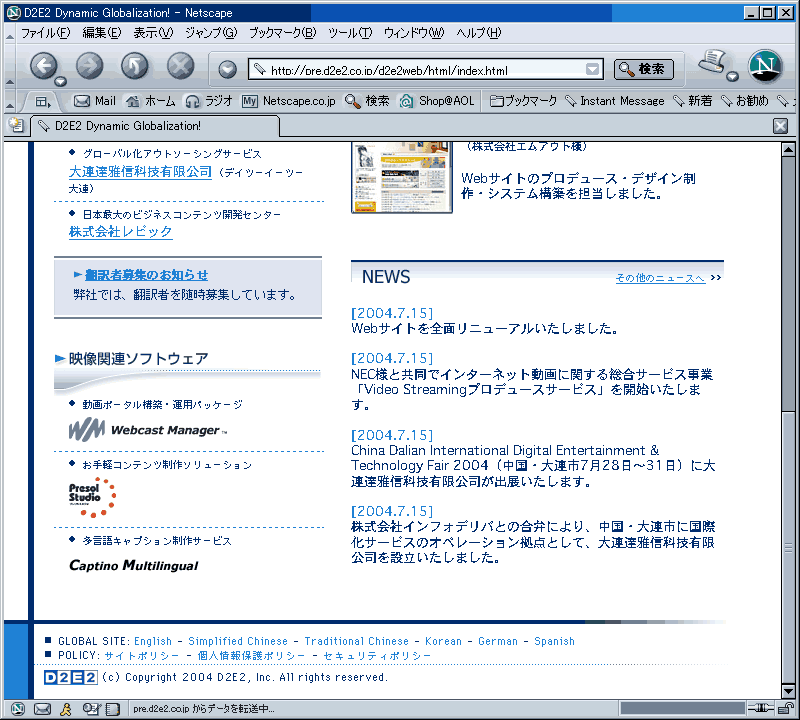
Task: Click the AIM buddy icon in status bar
Action: pos(66,709)
